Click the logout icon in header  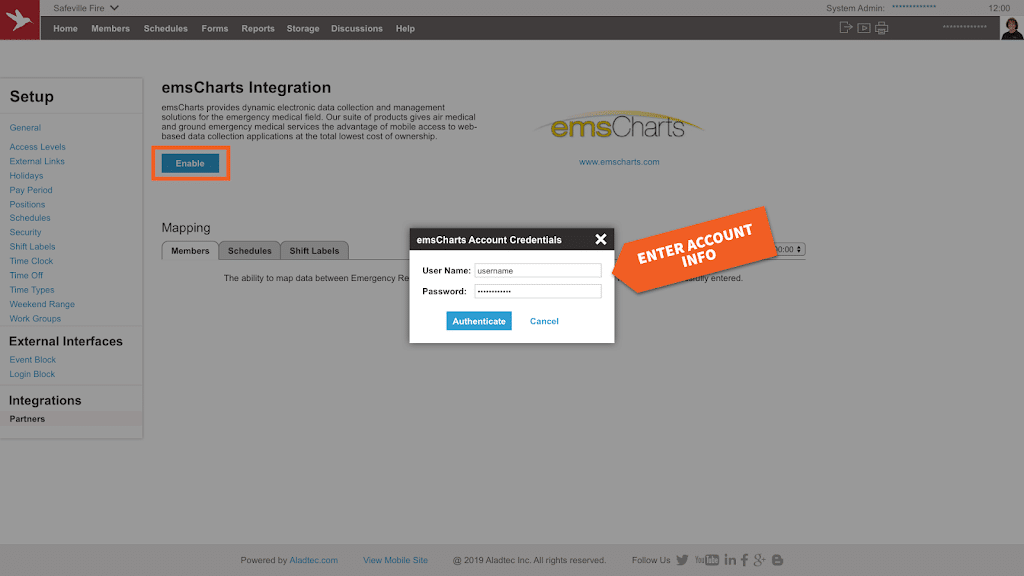click(x=846, y=27)
